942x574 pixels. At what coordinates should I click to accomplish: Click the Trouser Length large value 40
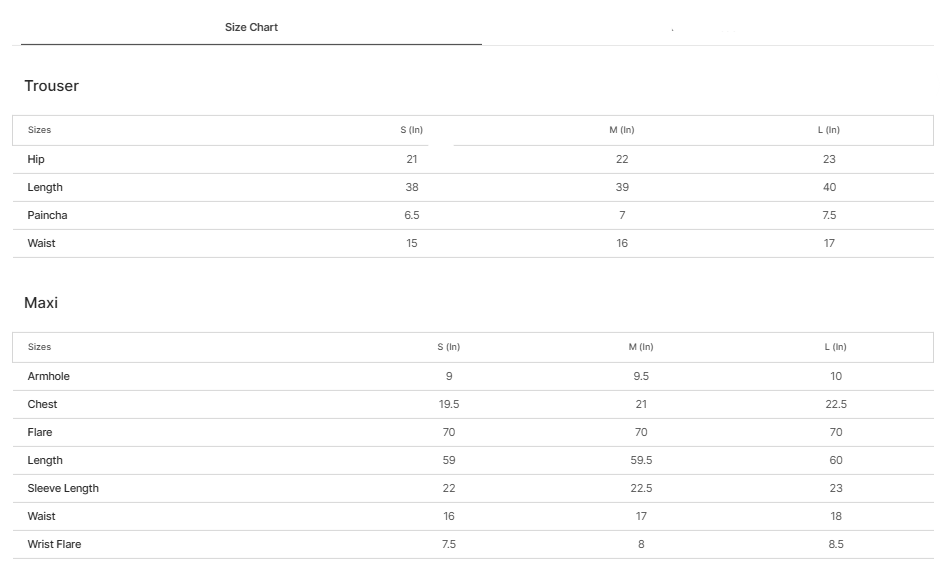[x=829, y=187]
